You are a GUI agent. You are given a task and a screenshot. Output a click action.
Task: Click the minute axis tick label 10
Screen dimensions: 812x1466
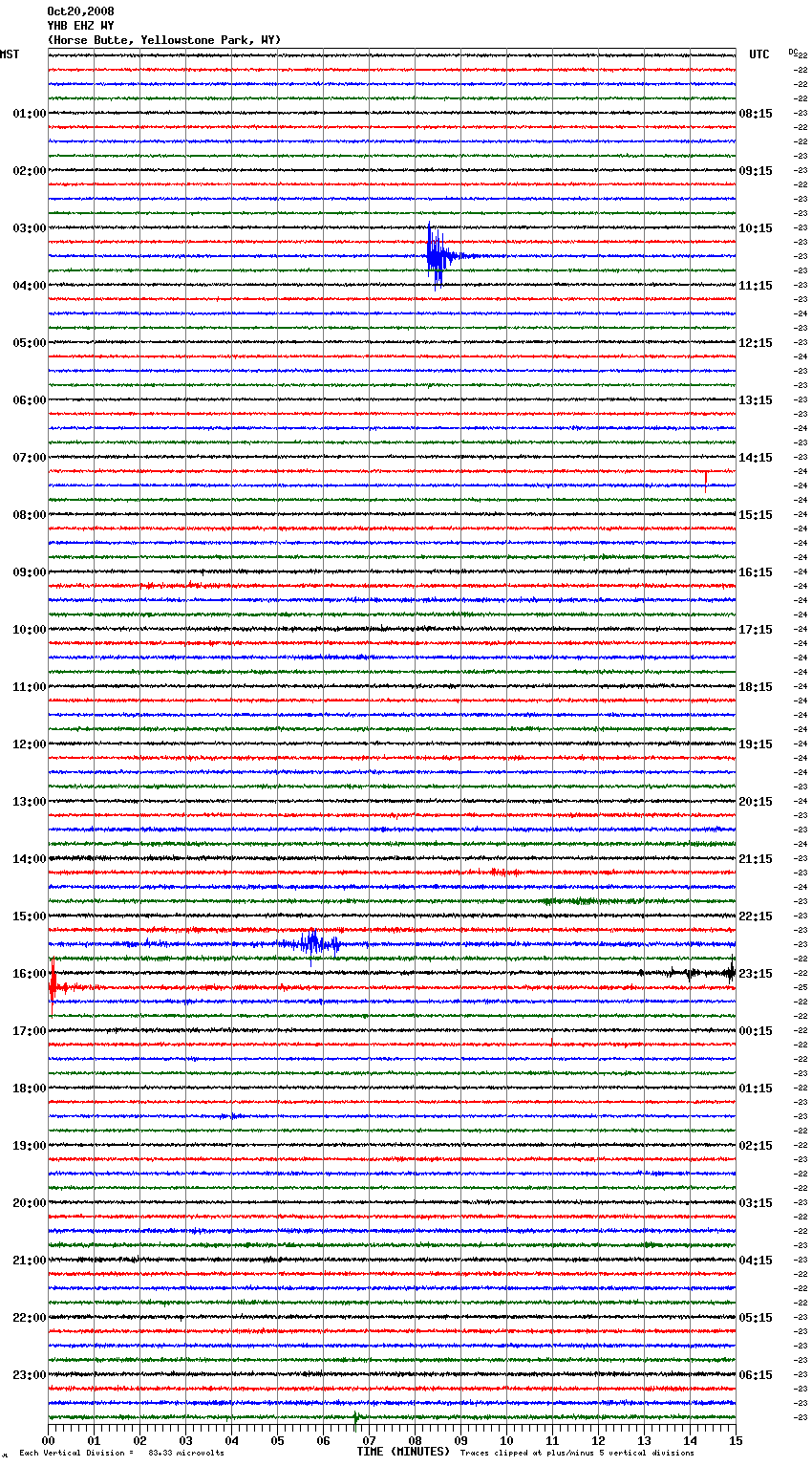[506, 1440]
